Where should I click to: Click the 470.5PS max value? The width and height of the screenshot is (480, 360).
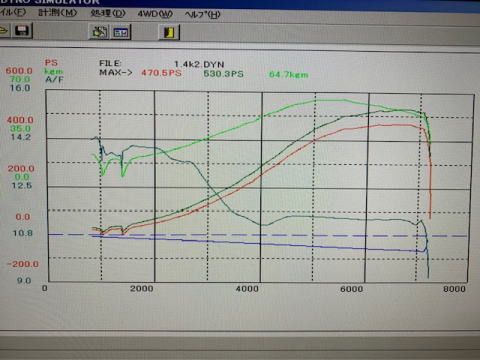pos(161,73)
